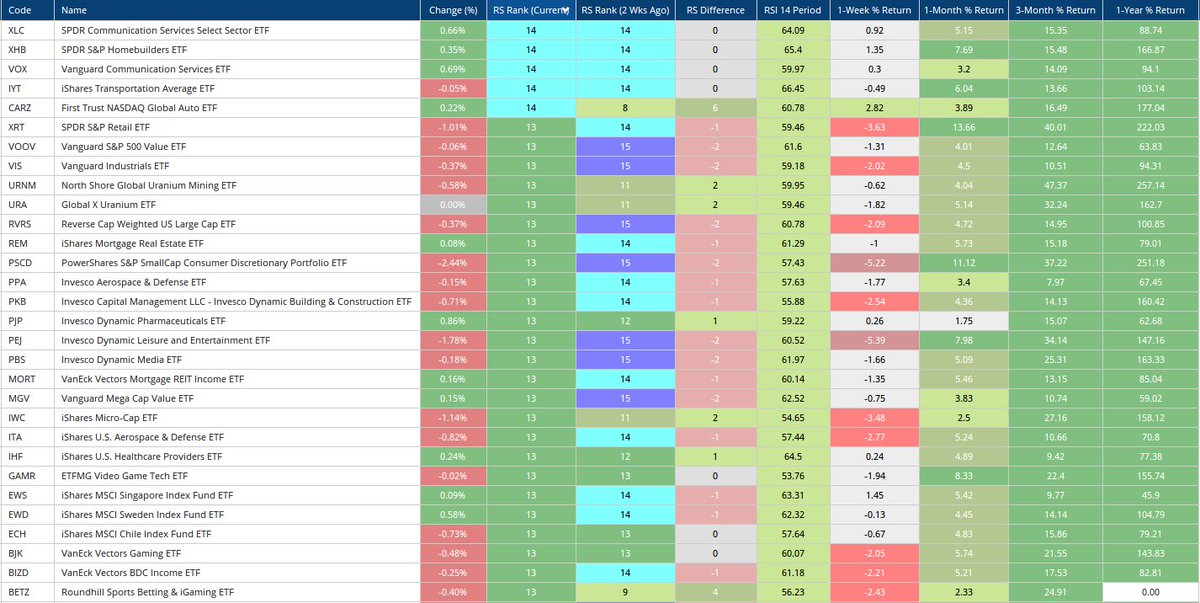Sort by RS Difference column header
Image resolution: width=1200 pixels, height=603 pixels.
coord(716,10)
